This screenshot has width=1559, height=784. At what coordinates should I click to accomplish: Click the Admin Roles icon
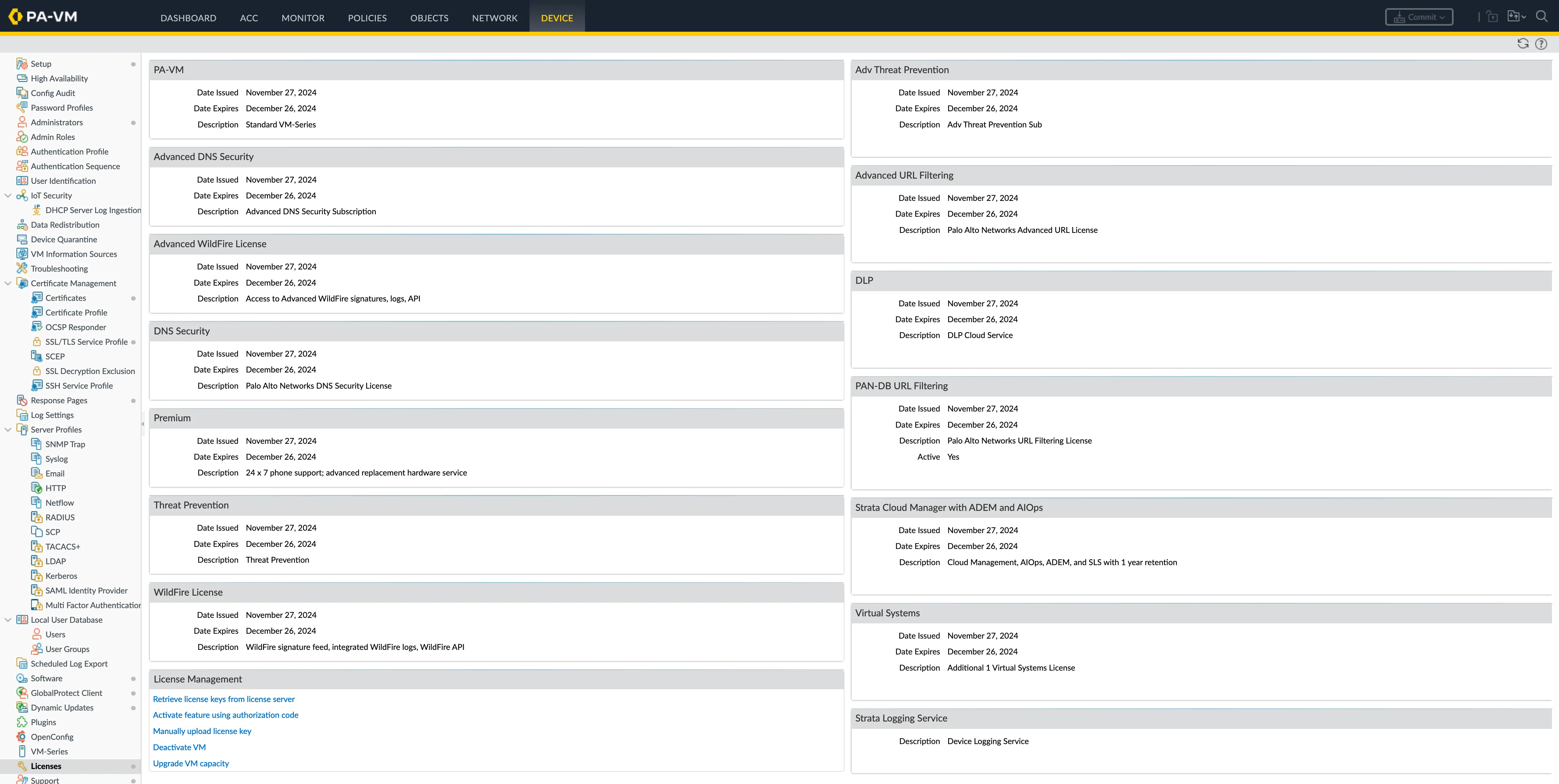(x=22, y=137)
